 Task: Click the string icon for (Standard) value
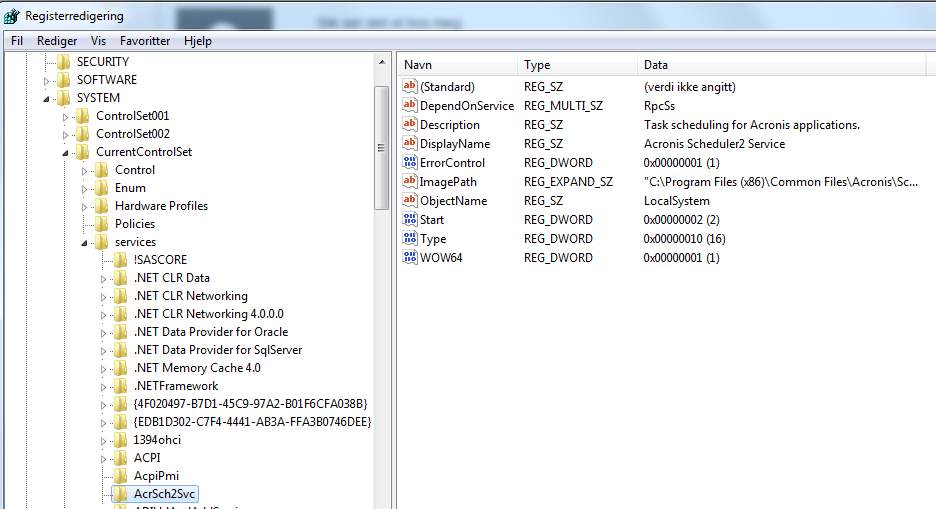click(410, 86)
